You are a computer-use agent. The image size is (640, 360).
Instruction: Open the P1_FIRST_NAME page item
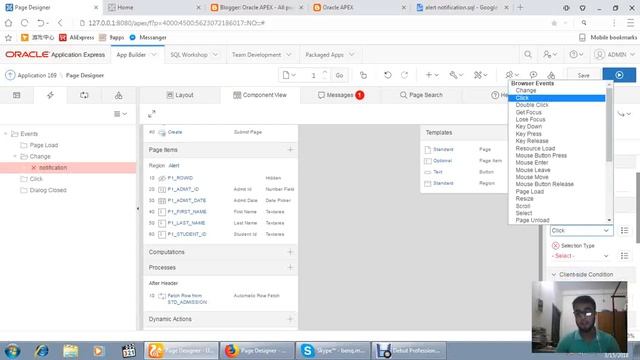coord(187,212)
